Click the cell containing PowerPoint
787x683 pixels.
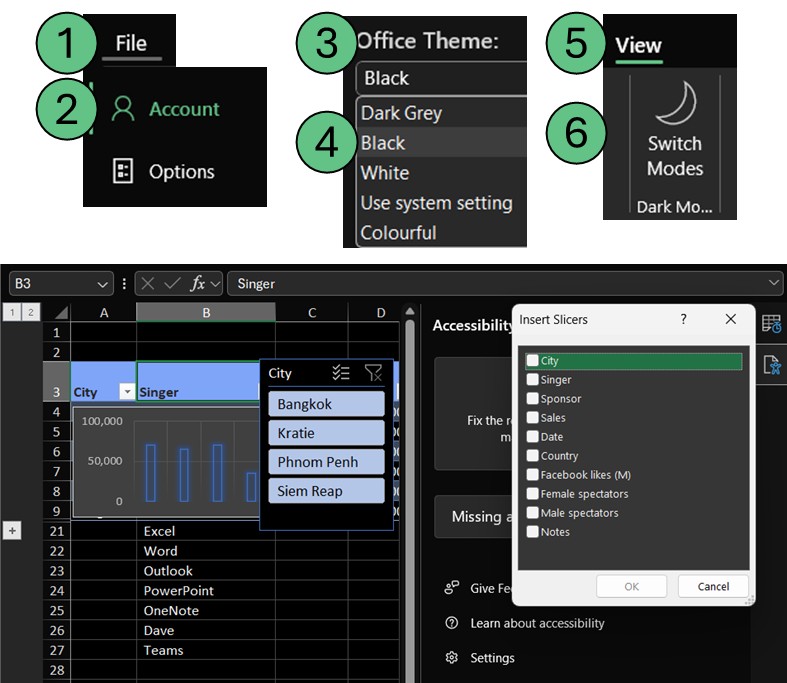(206, 591)
